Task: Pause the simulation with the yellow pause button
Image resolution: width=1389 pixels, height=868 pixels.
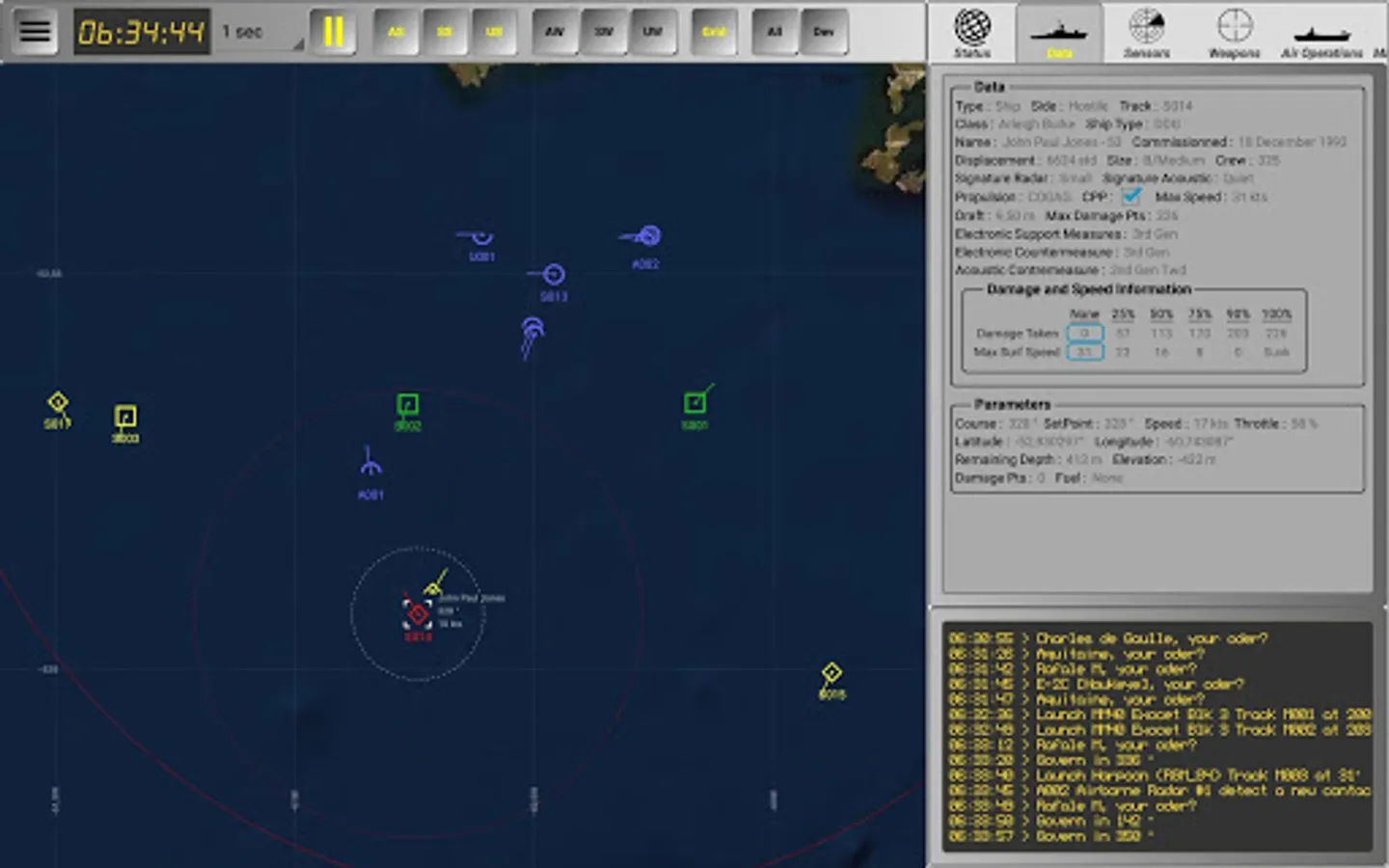Action: [333, 32]
